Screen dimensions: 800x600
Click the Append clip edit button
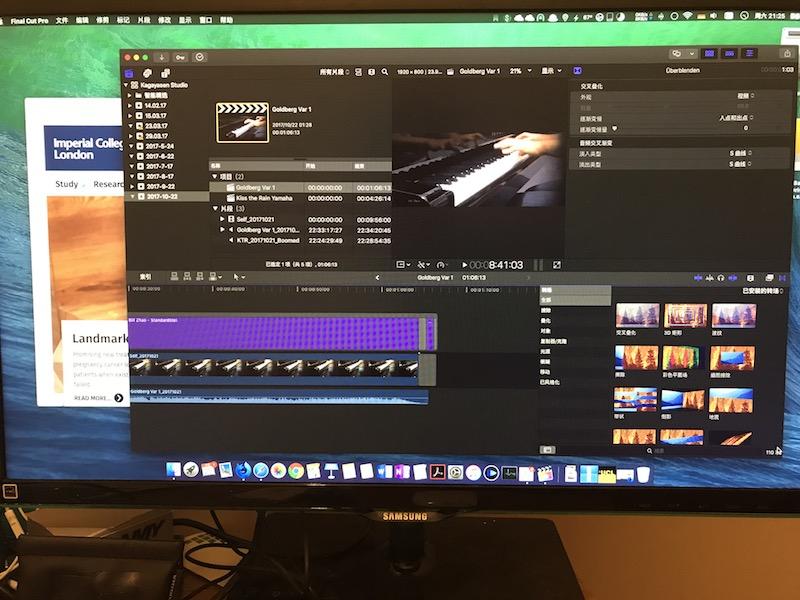[x=199, y=277]
